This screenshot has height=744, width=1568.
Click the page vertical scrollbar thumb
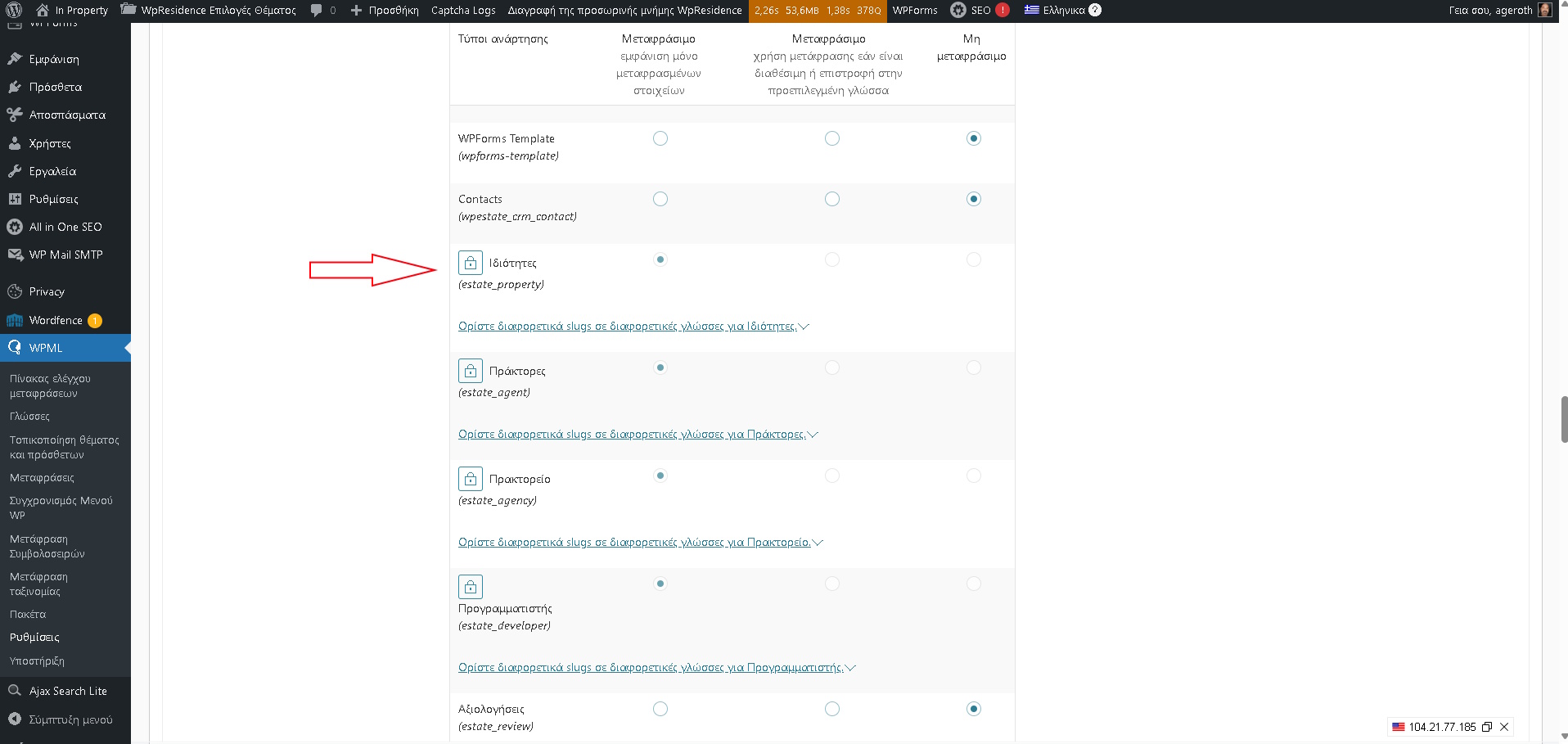(x=1564, y=419)
